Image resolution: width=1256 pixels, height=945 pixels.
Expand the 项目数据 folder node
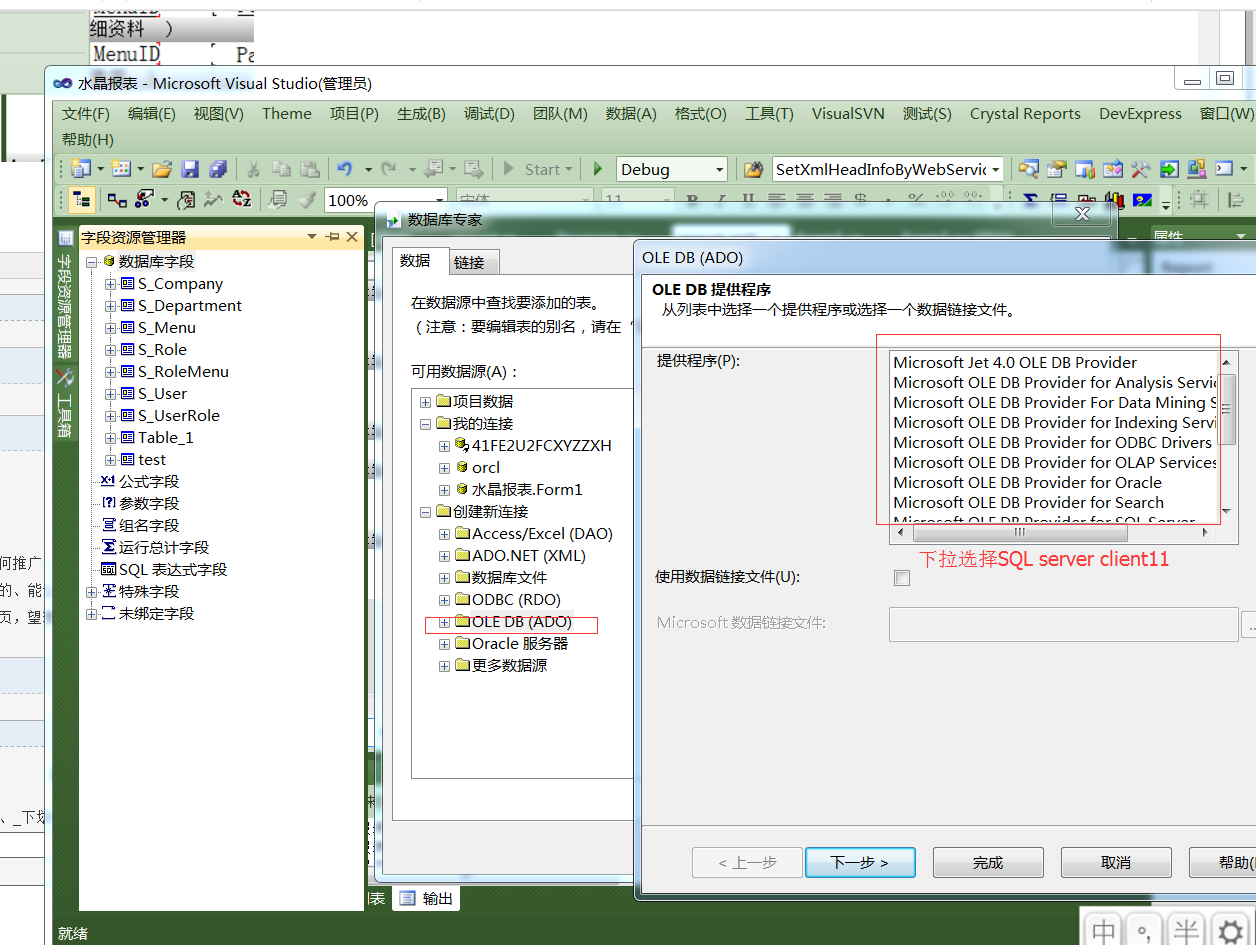coord(426,402)
